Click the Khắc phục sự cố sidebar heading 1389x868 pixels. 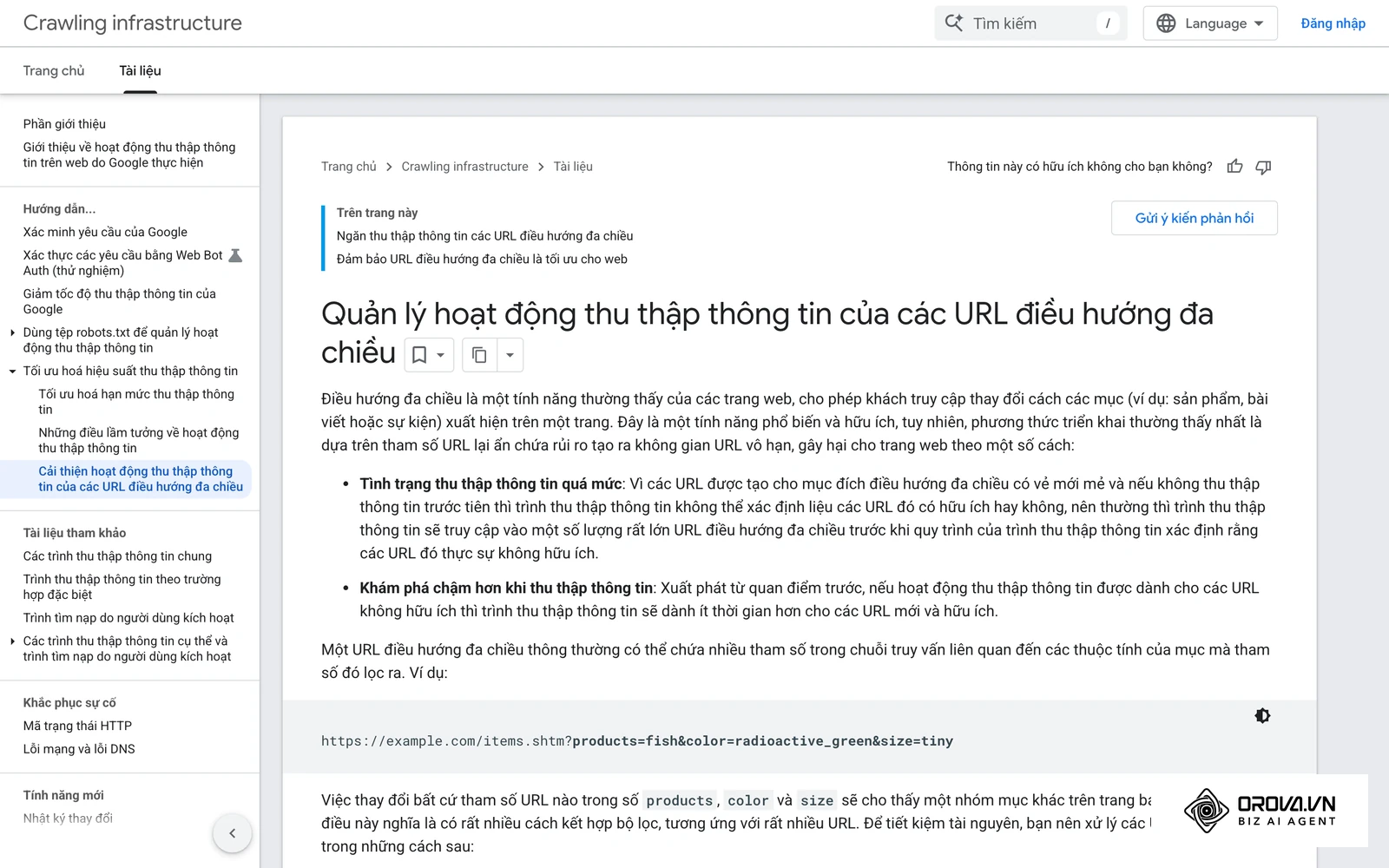(x=69, y=703)
